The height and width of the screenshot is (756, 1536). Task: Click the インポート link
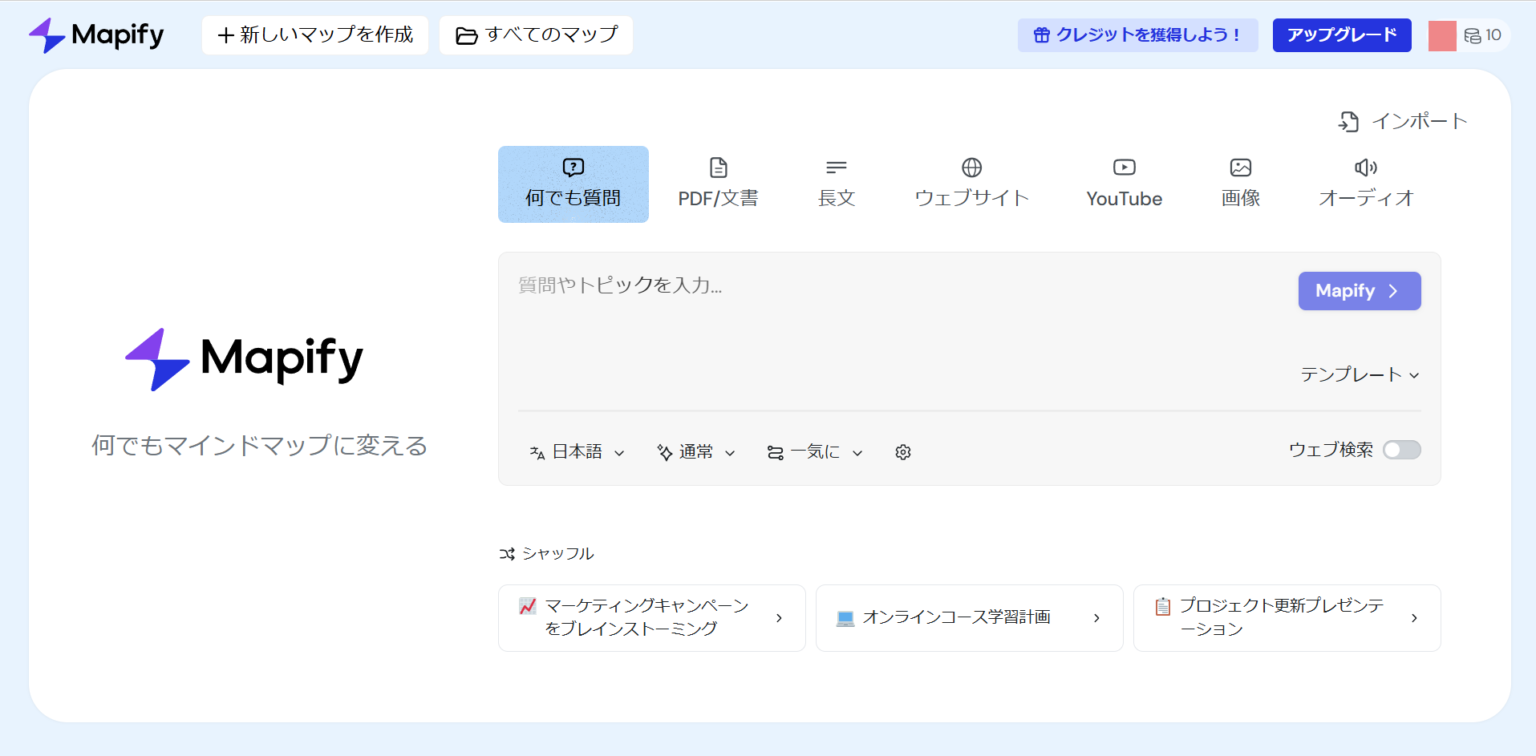coord(1402,121)
